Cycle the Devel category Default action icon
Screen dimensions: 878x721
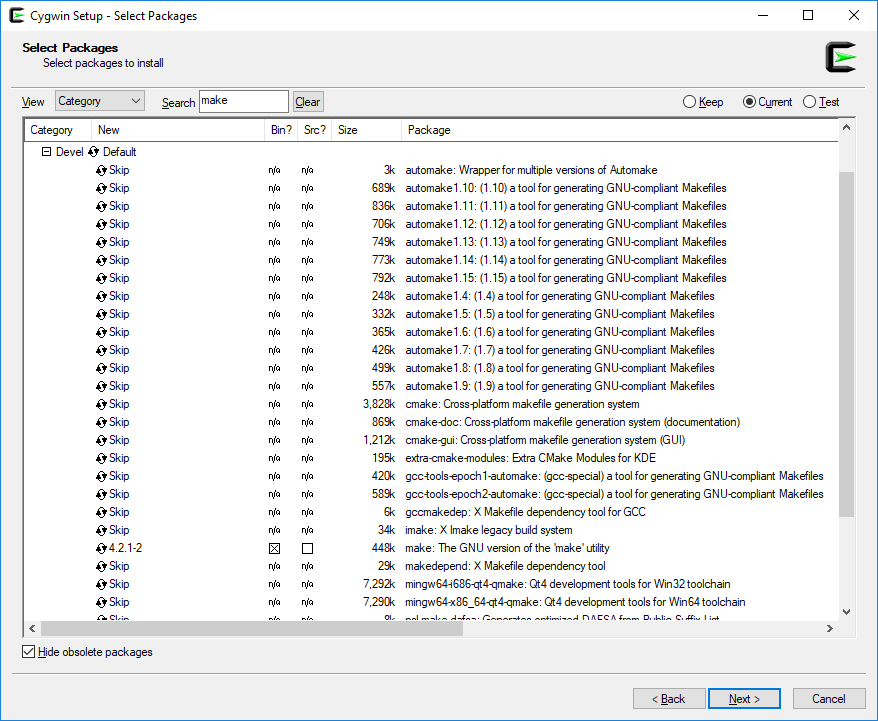tap(94, 152)
